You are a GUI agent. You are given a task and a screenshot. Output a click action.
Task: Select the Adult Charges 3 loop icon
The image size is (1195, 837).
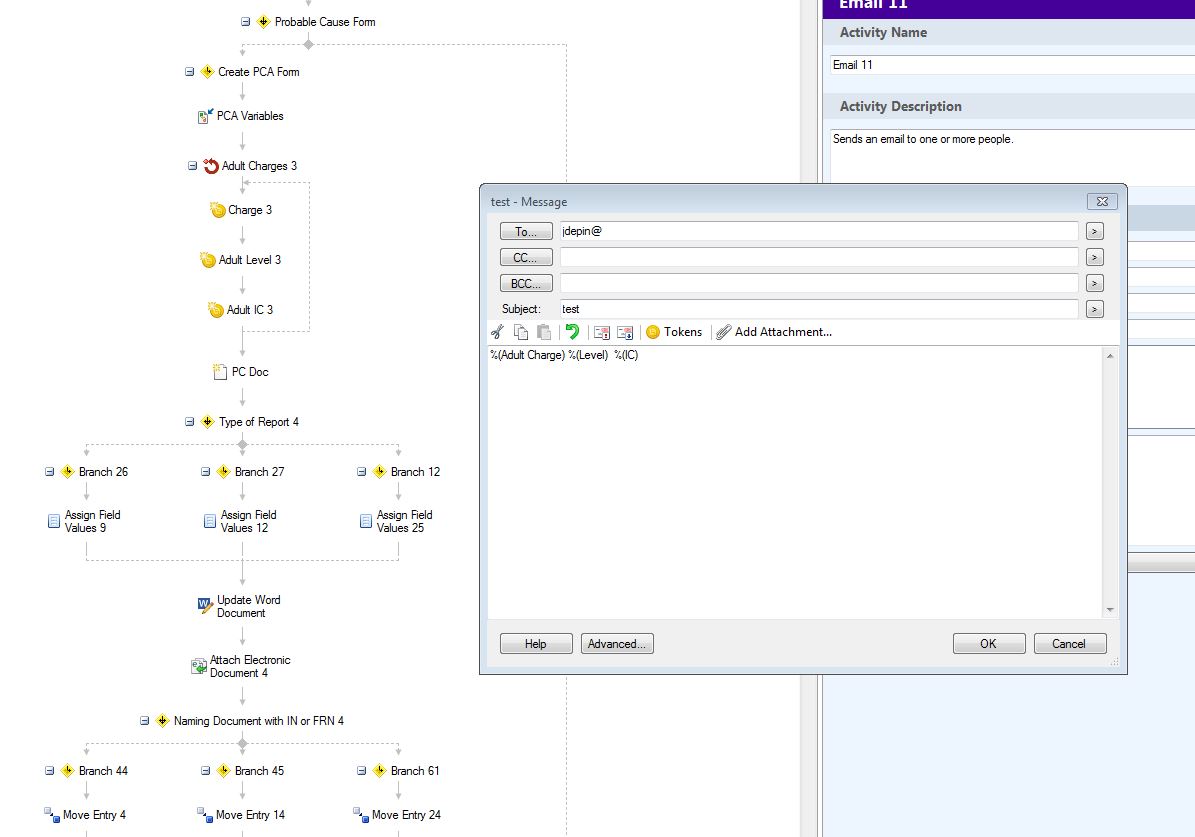coord(211,165)
